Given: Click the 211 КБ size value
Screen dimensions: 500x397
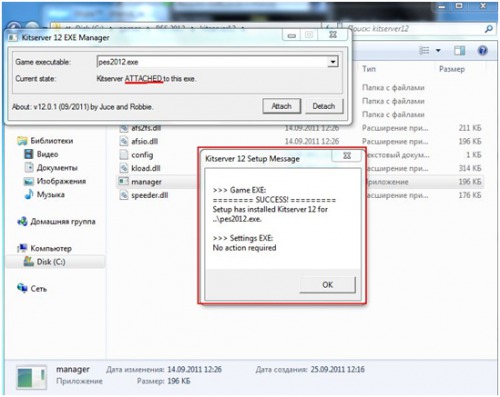Looking at the screenshot, I should [470, 128].
